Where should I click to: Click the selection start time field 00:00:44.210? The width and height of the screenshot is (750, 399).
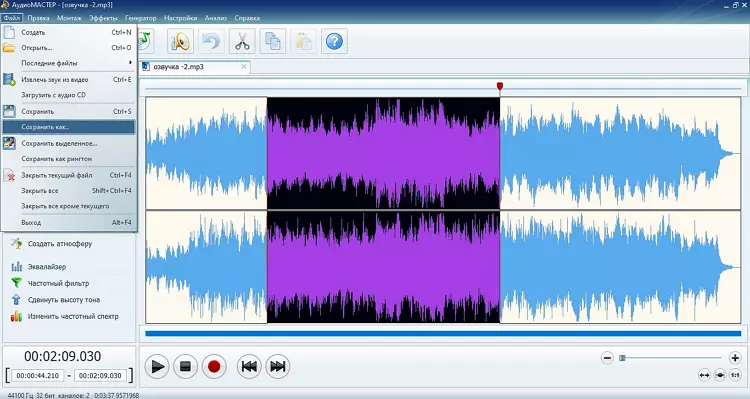tap(37, 376)
